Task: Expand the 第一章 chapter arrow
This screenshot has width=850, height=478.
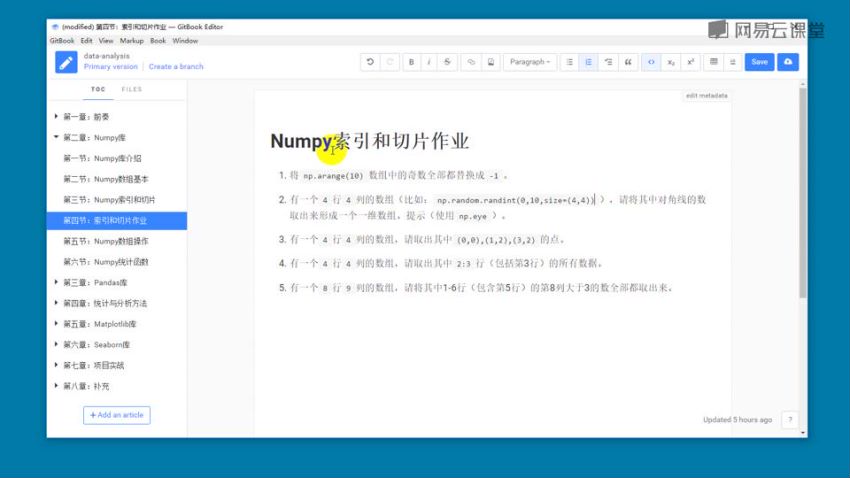Action: coord(56,116)
